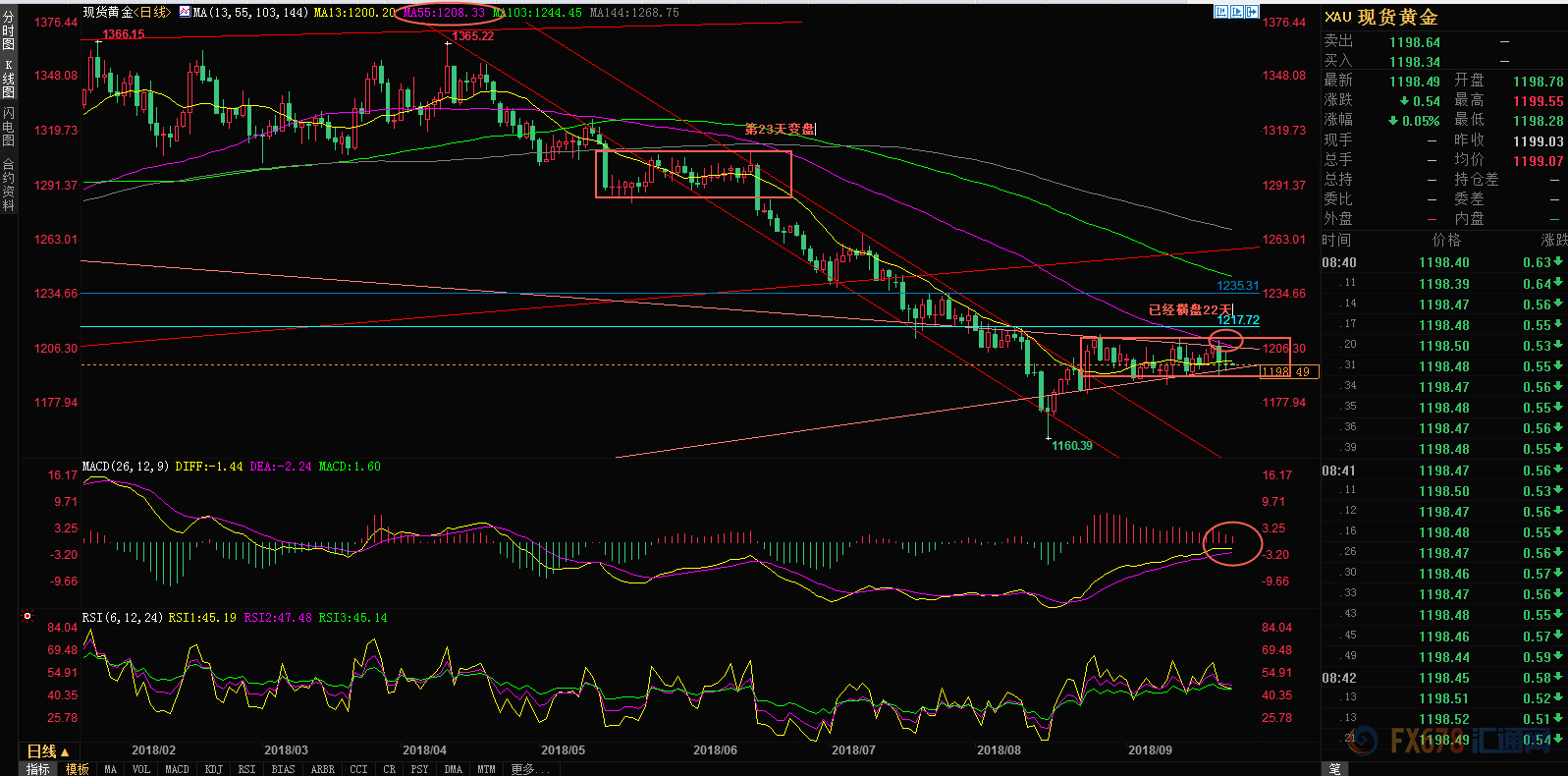The height and width of the screenshot is (776, 1568).
Task: Choose the BIAS indicator button
Action: pos(283,769)
